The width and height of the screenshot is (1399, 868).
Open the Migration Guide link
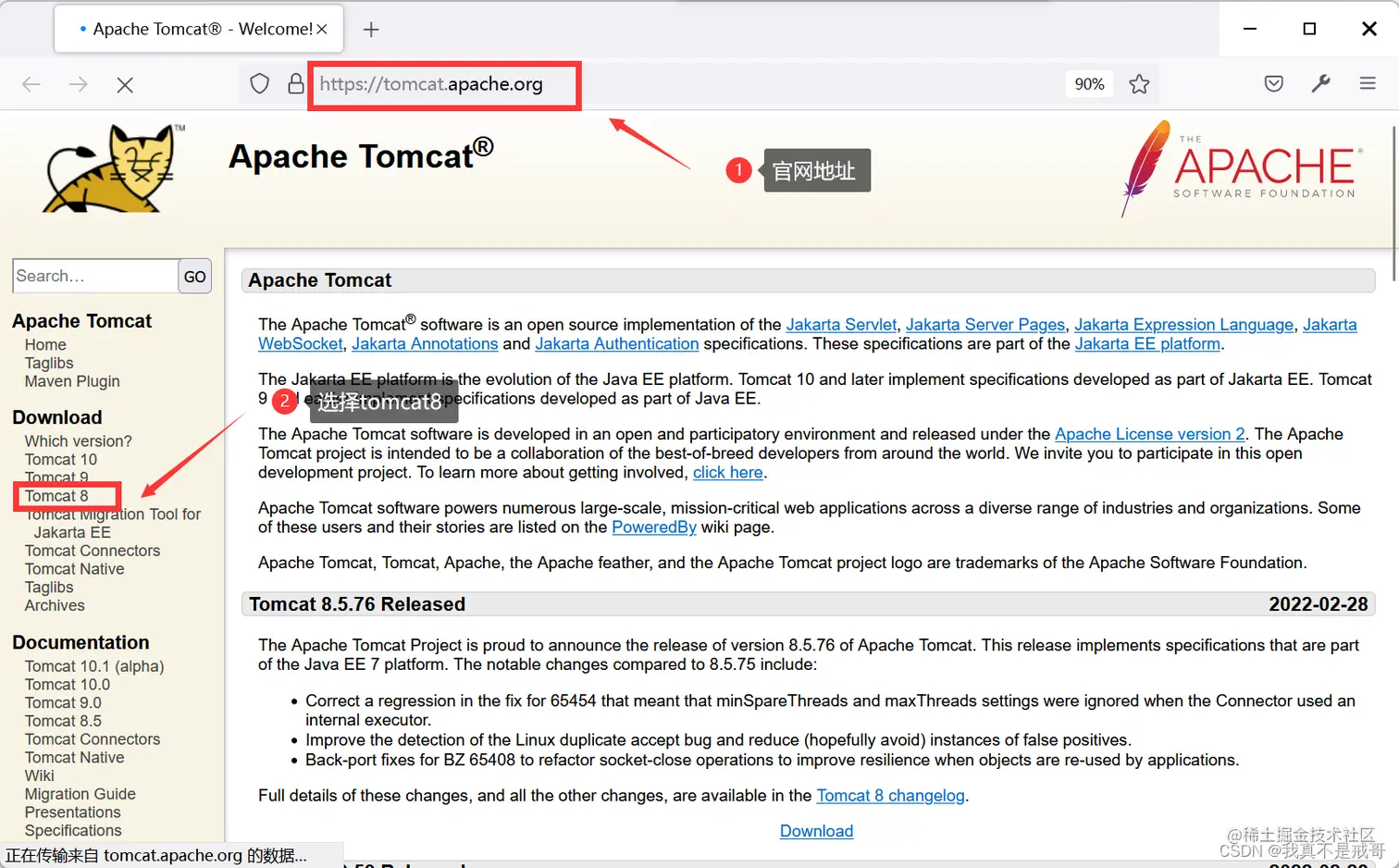(x=80, y=794)
